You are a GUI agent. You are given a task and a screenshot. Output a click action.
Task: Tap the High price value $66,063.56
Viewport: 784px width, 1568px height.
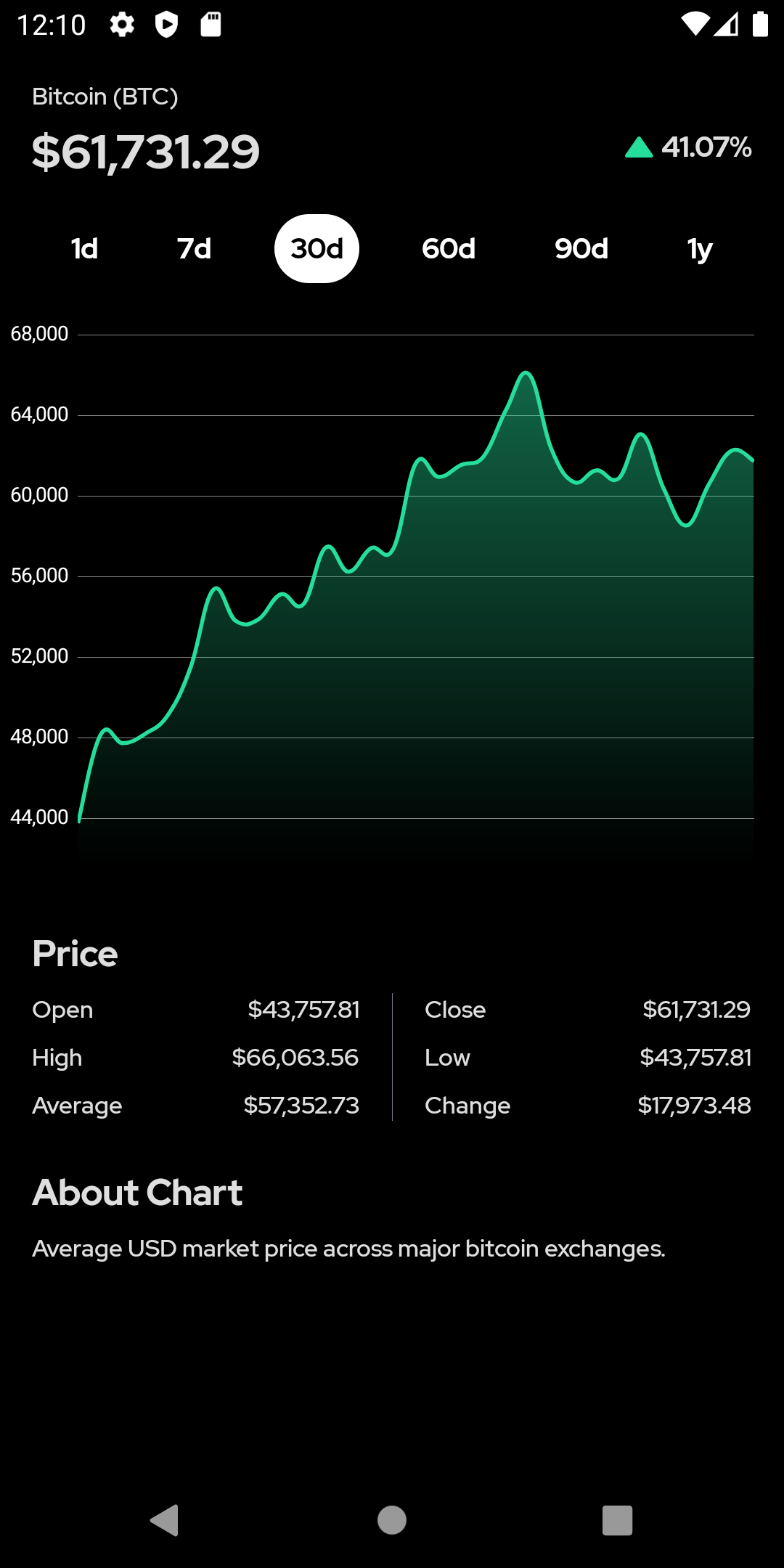pyautogui.click(x=295, y=1058)
